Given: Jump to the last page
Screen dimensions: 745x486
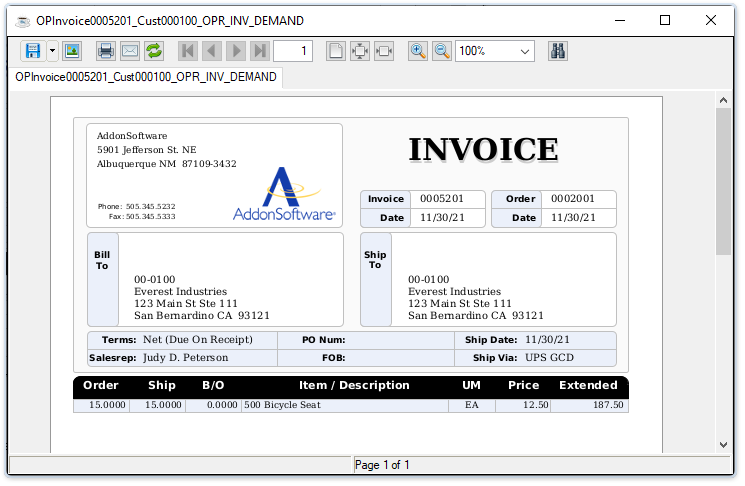Looking at the screenshot, I should point(260,51).
